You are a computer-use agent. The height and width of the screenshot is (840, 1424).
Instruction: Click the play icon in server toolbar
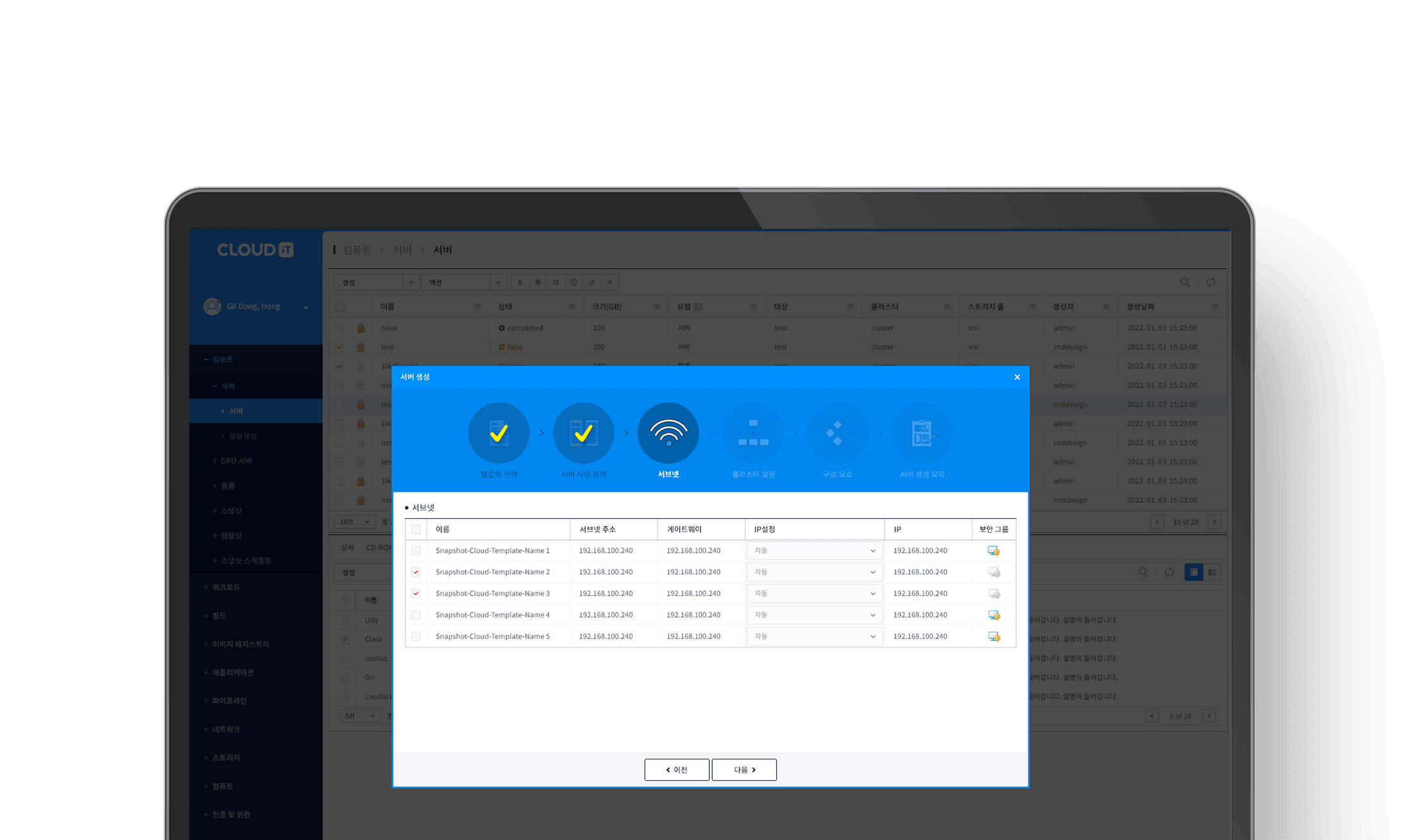[x=520, y=282]
